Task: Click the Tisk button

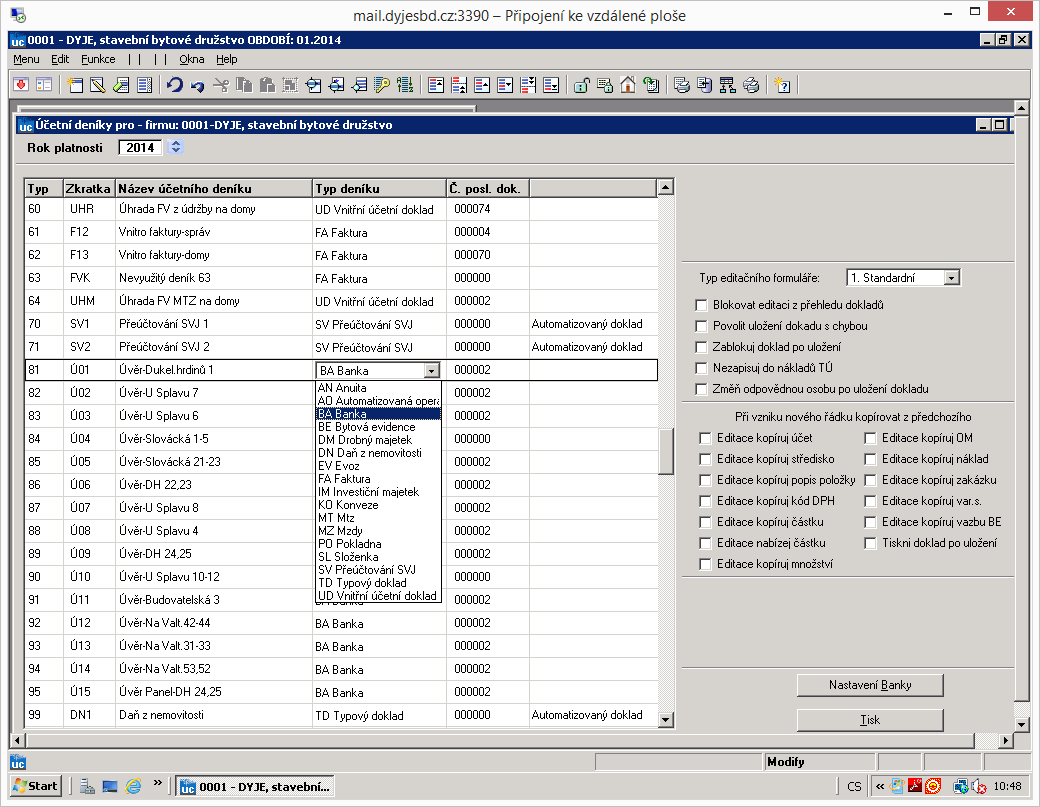Action: (x=870, y=720)
